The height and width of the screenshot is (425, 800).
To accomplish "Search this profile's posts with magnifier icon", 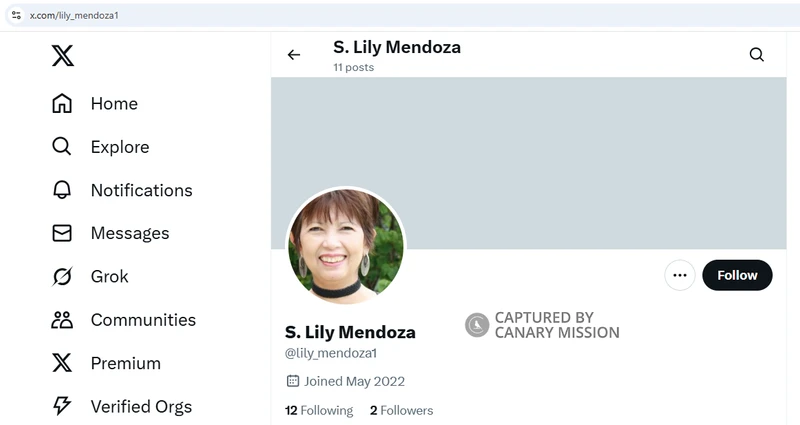I will point(757,55).
